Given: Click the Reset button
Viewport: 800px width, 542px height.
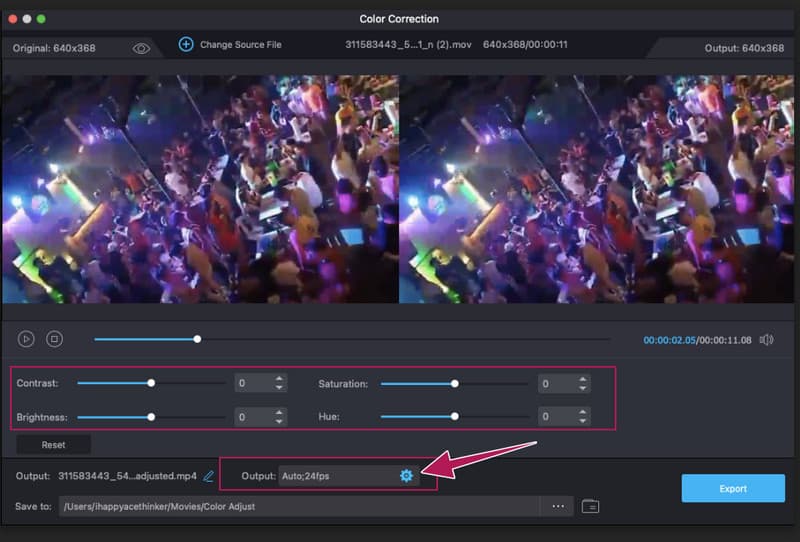Looking at the screenshot, I should point(53,444).
